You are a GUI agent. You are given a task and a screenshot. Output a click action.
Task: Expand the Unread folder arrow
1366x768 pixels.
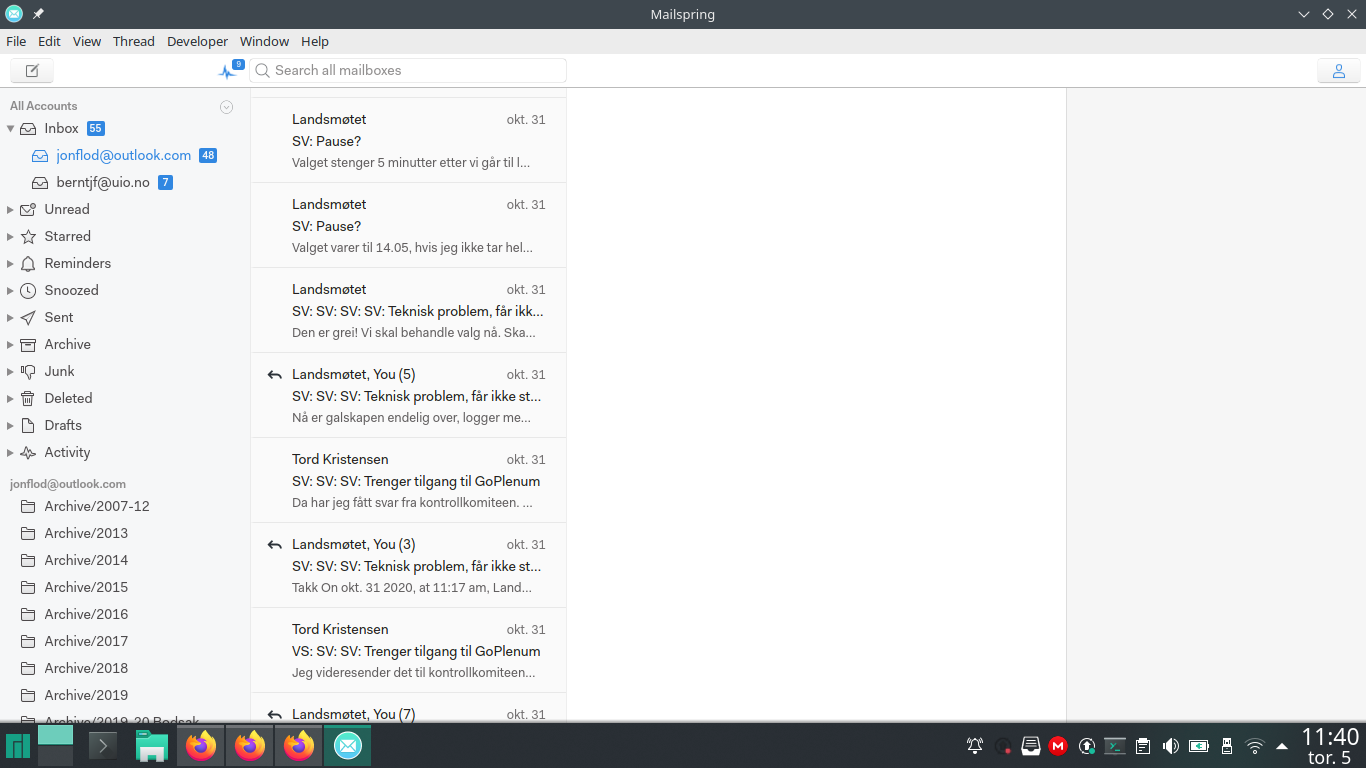coord(10,209)
